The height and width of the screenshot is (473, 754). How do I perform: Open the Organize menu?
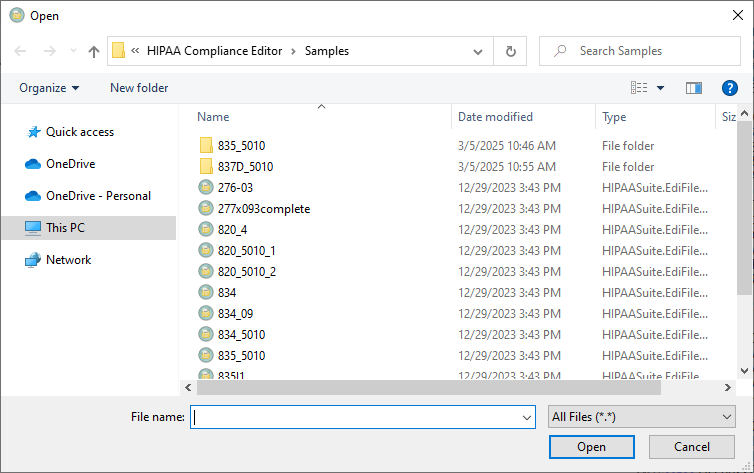(x=49, y=88)
